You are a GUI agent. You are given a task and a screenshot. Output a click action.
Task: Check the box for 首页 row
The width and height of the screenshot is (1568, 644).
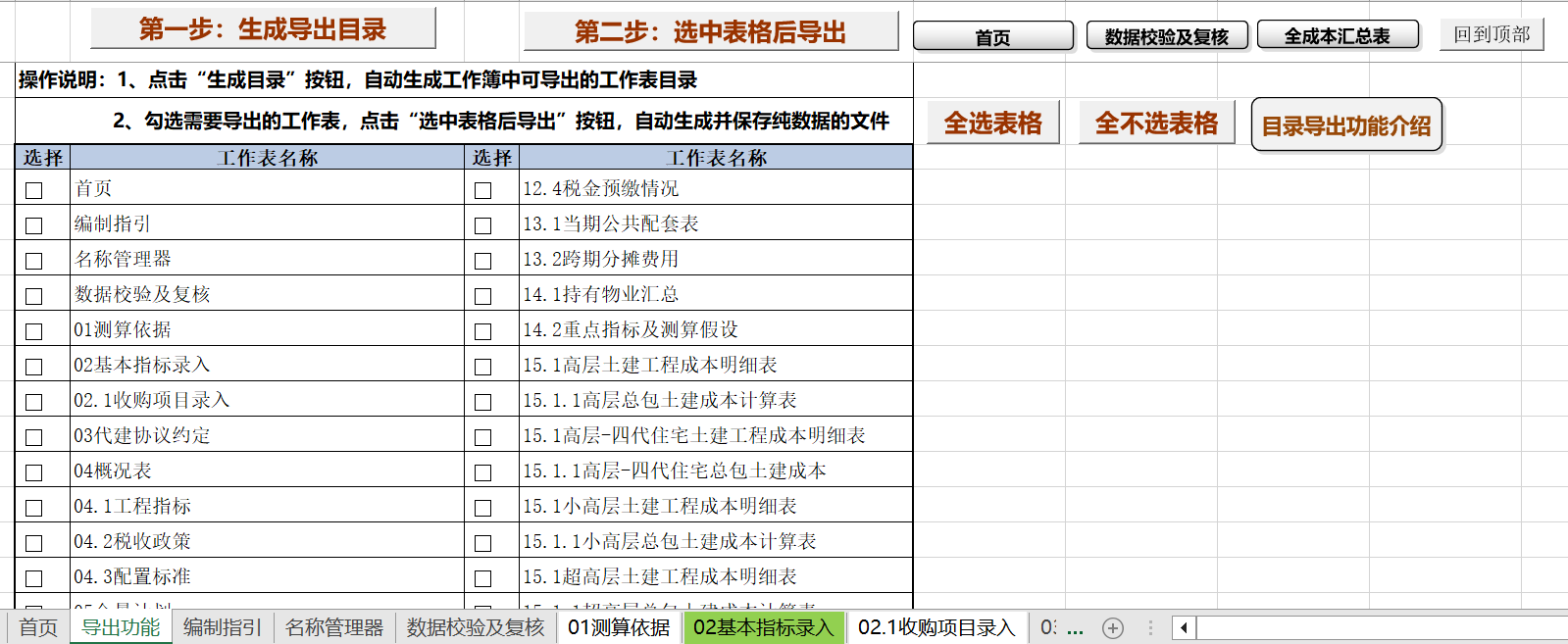(x=34, y=190)
